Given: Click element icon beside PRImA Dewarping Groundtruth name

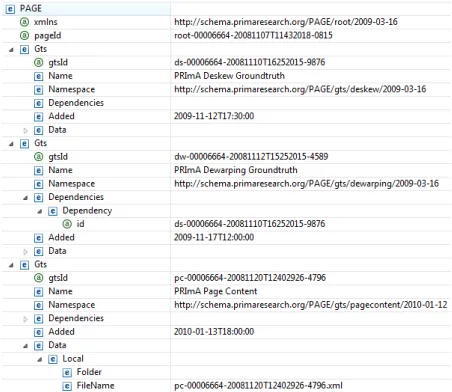Looking at the screenshot, I should (39, 171).
